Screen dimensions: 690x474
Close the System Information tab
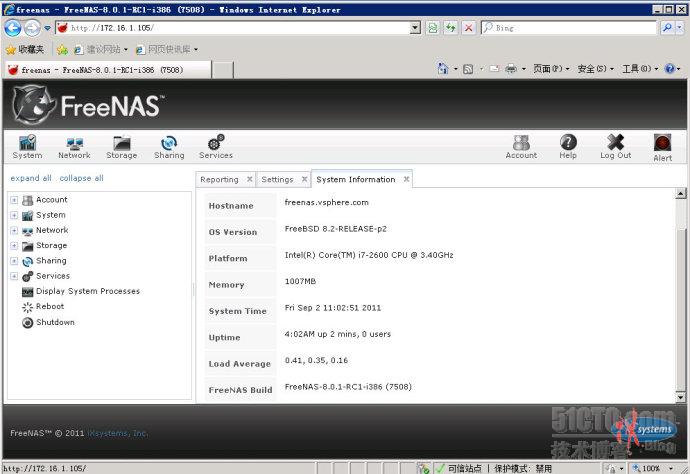point(406,179)
